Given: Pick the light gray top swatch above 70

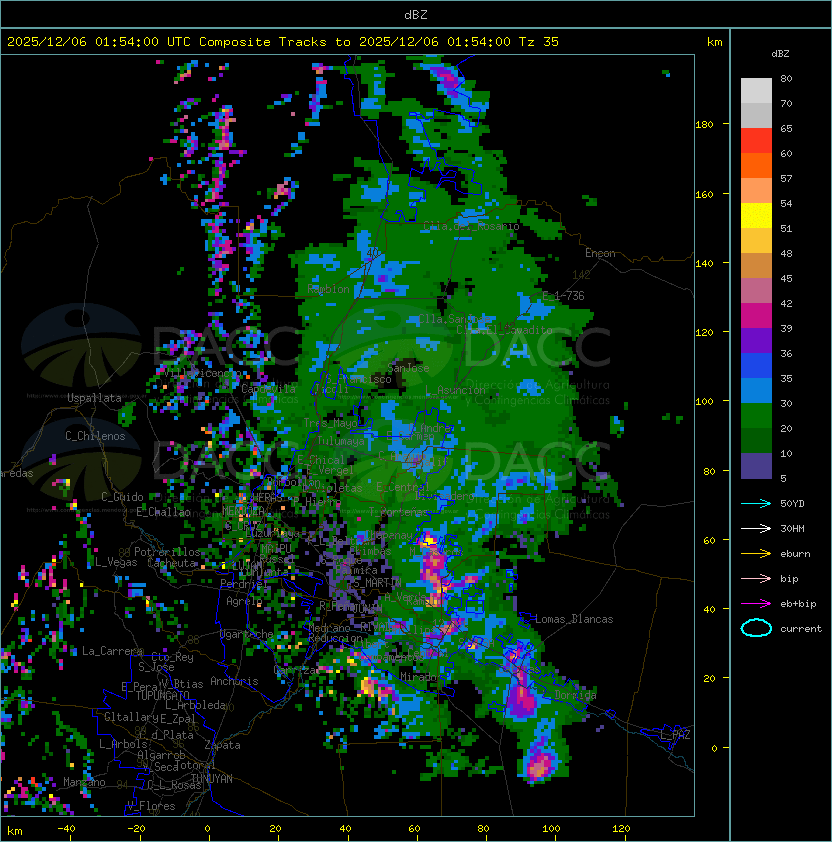Looking at the screenshot, I should coord(756,90).
